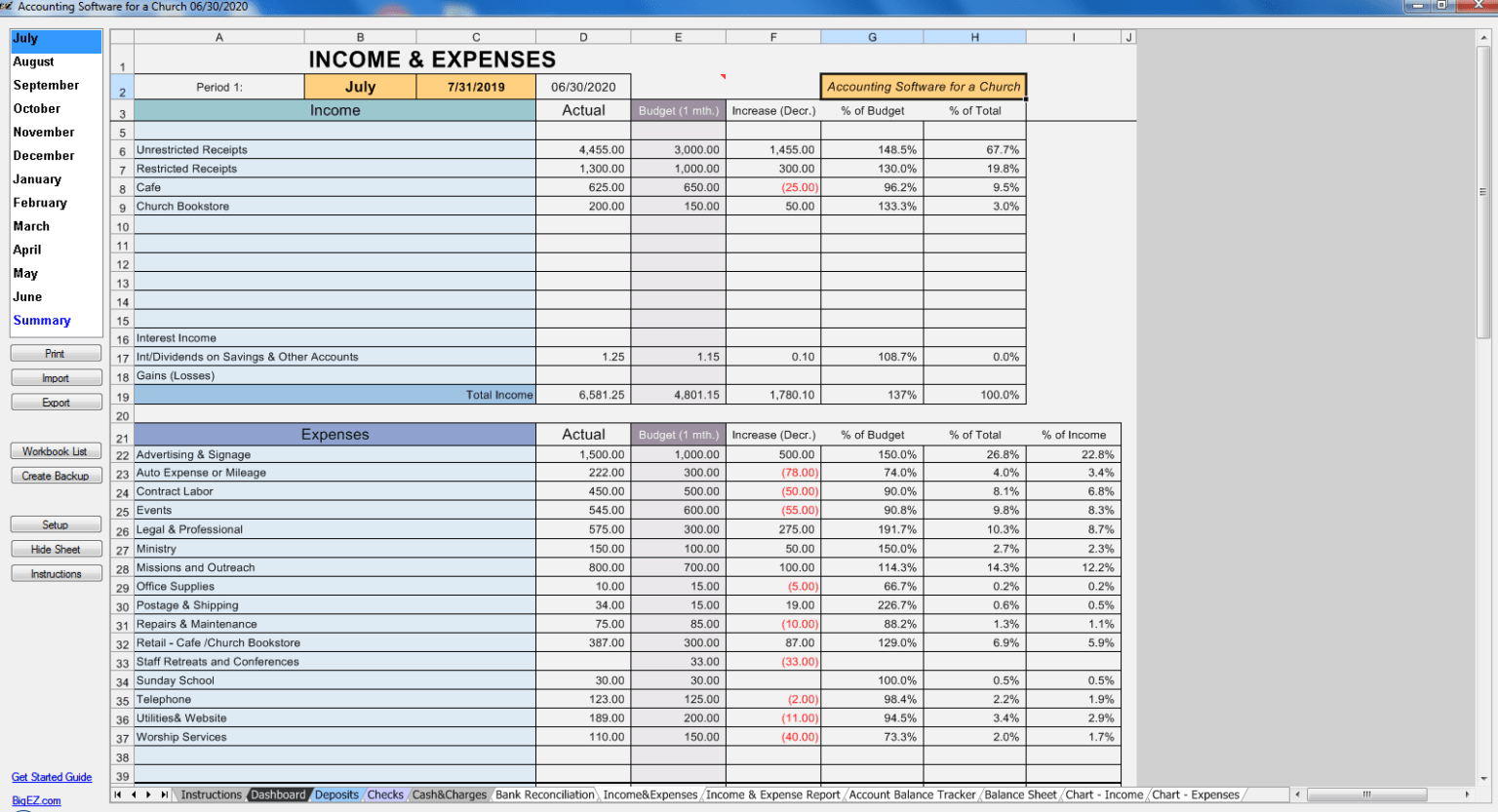Screen dimensions: 1498x812
Task: Open the Setup panel
Action: coord(56,523)
